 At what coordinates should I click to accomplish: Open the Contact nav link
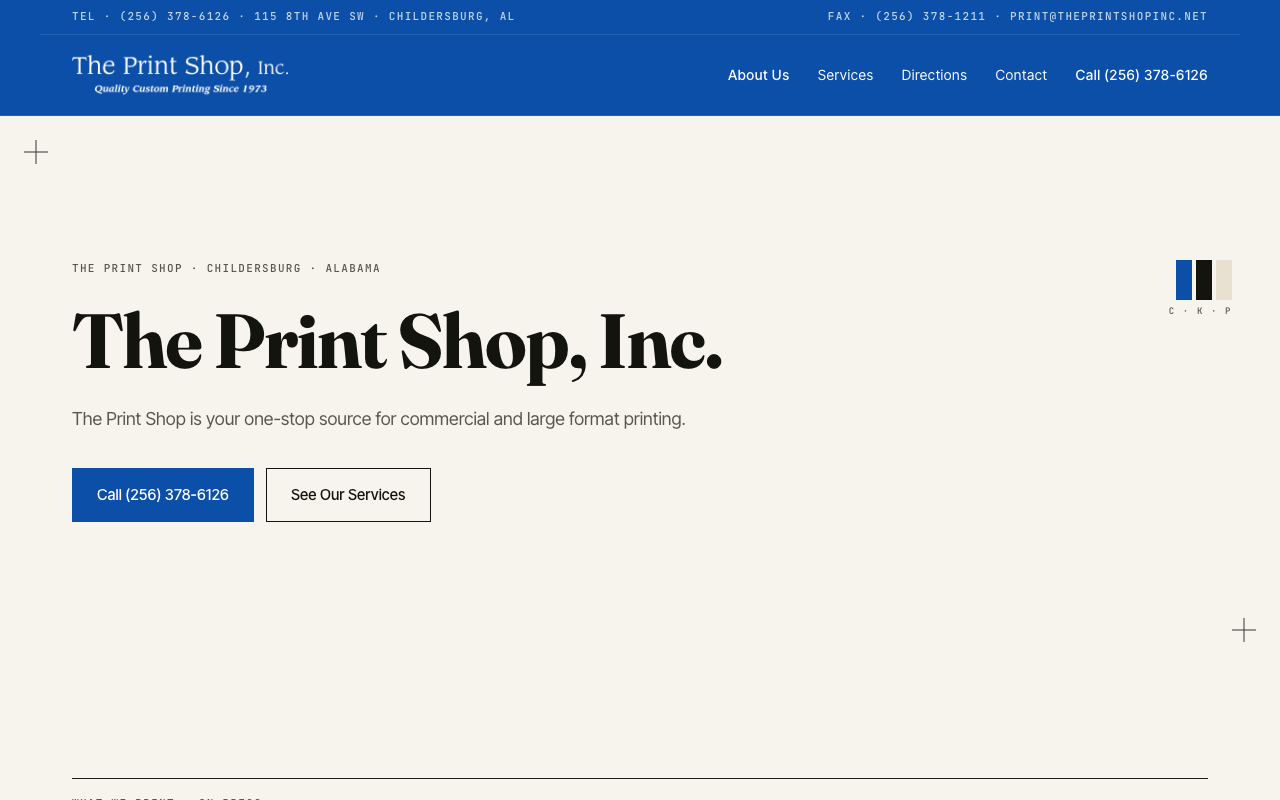1021,75
